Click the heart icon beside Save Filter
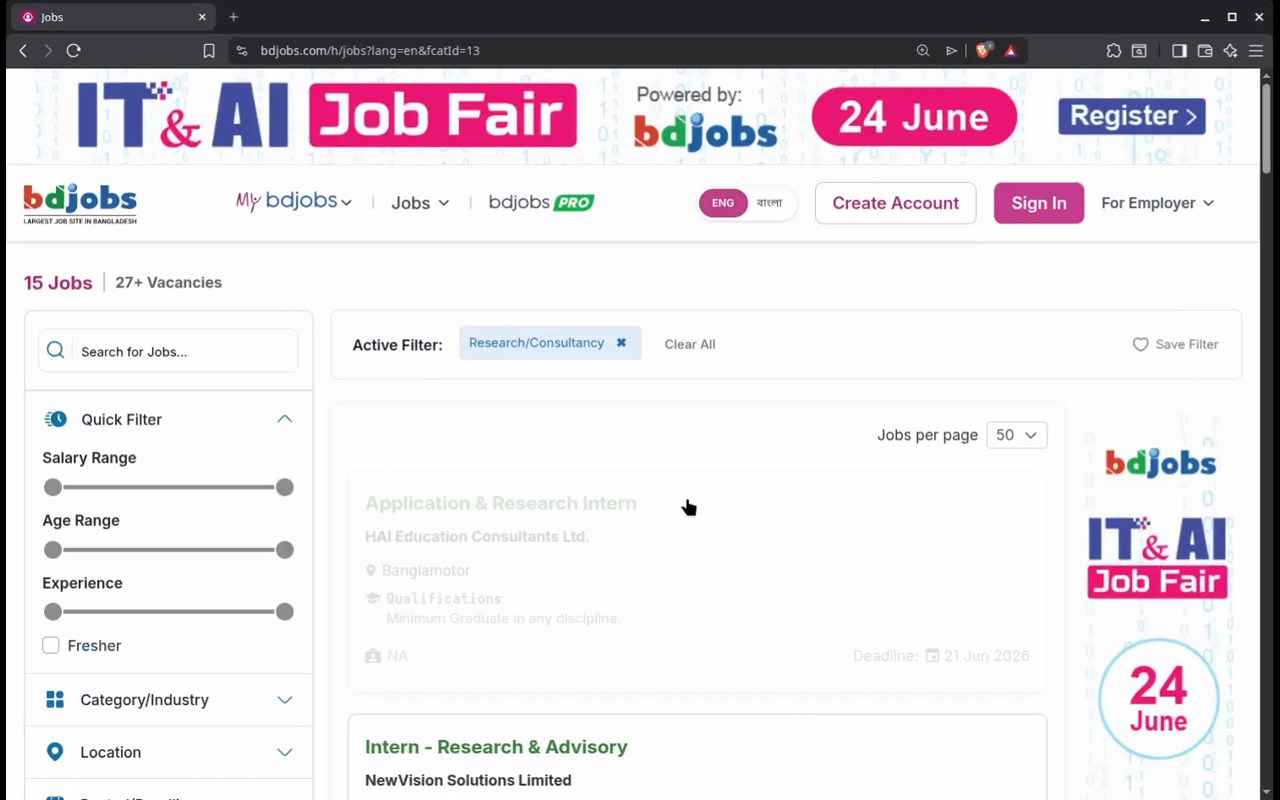This screenshot has height=800, width=1280. coord(1140,344)
